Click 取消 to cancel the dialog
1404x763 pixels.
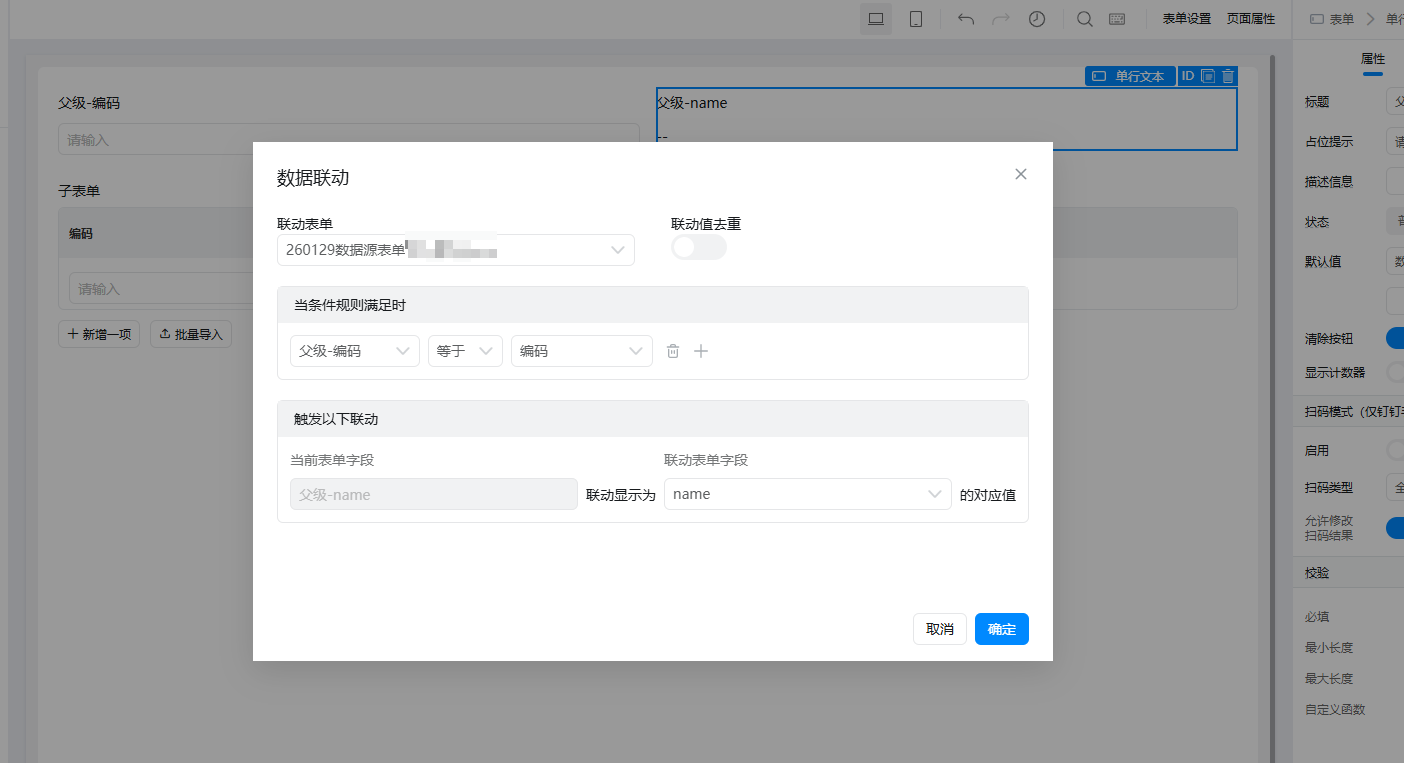(x=940, y=629)
